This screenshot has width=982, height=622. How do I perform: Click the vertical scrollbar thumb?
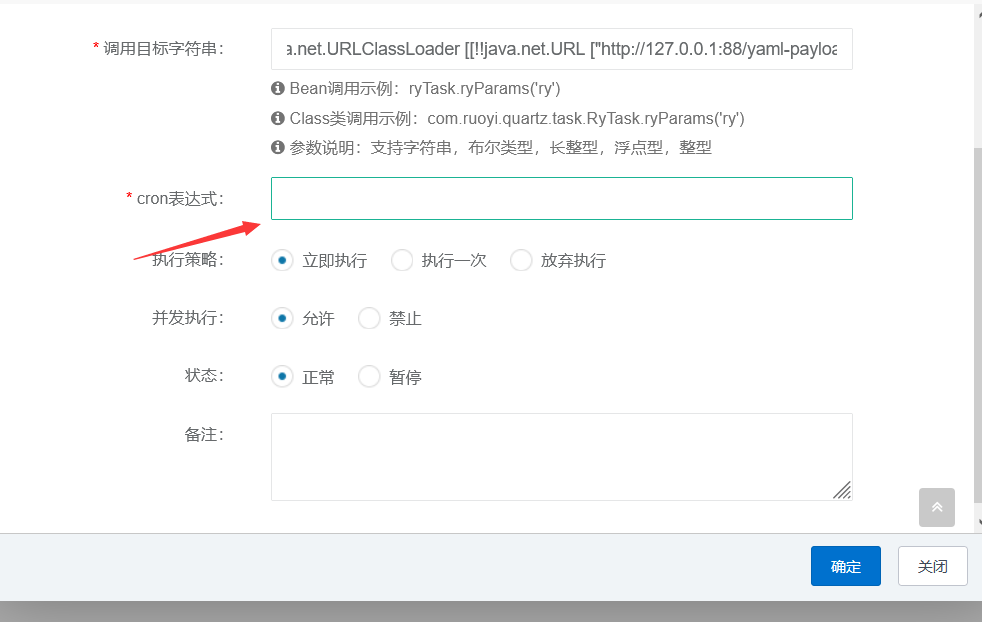[978, 324]
